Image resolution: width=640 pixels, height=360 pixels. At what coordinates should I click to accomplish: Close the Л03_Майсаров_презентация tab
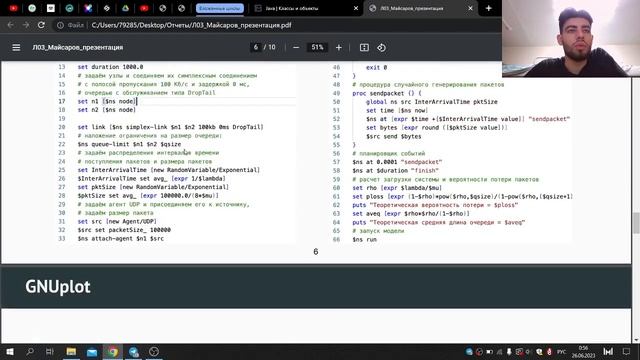tap(470, 8)
